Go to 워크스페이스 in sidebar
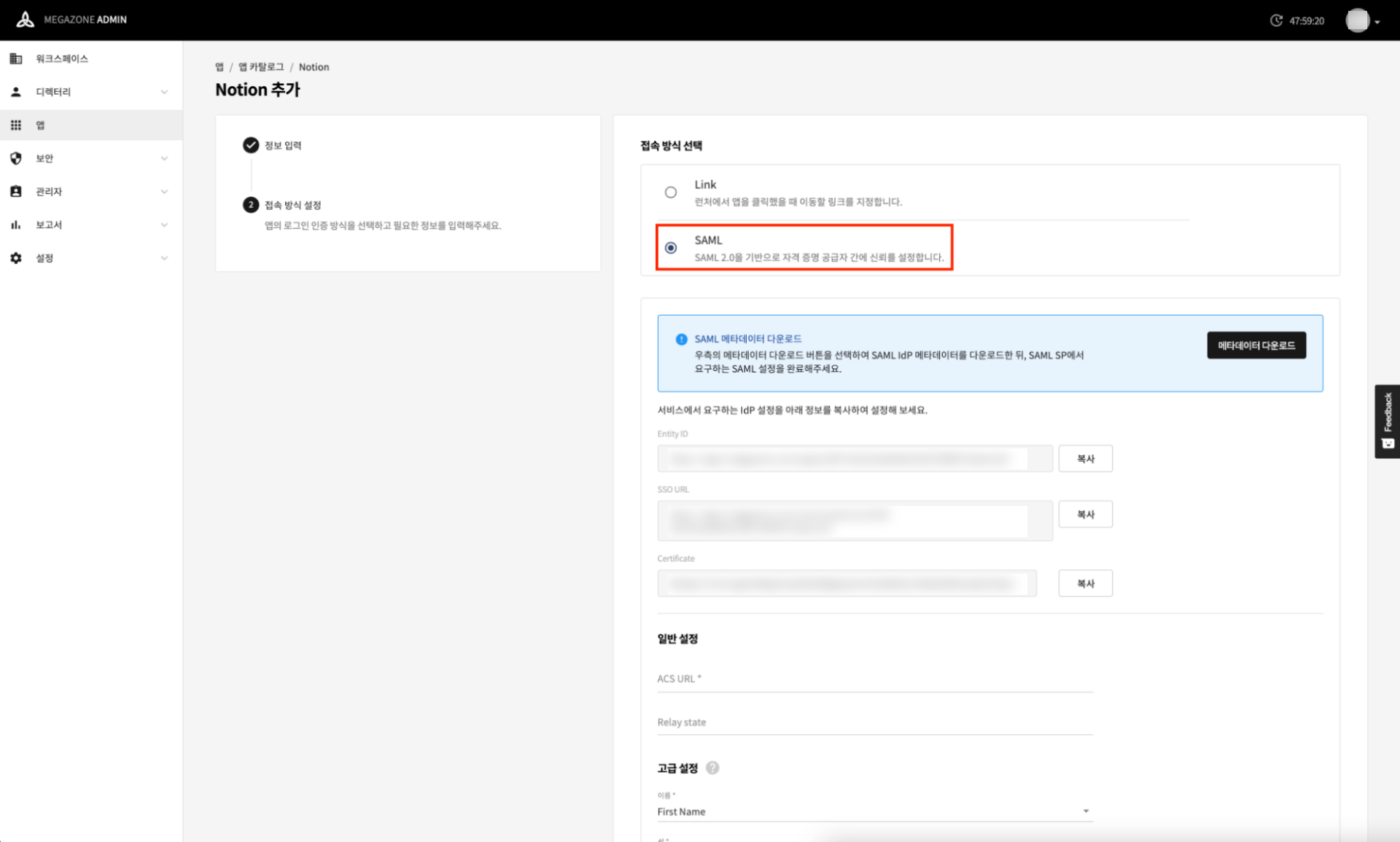 [x=91, y=58]
